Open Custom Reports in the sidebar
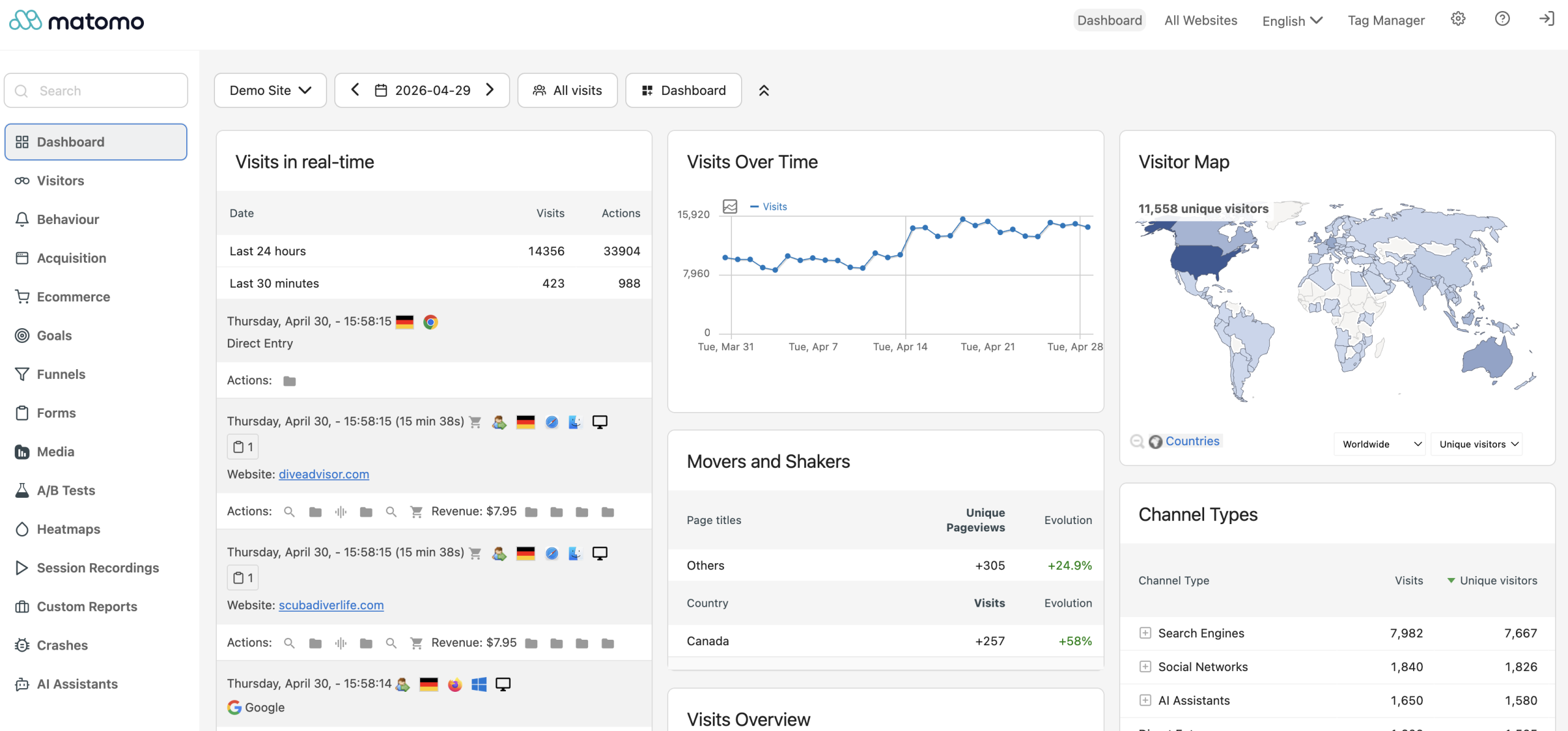Screen dimensions: 1568x731 (96, 607)
